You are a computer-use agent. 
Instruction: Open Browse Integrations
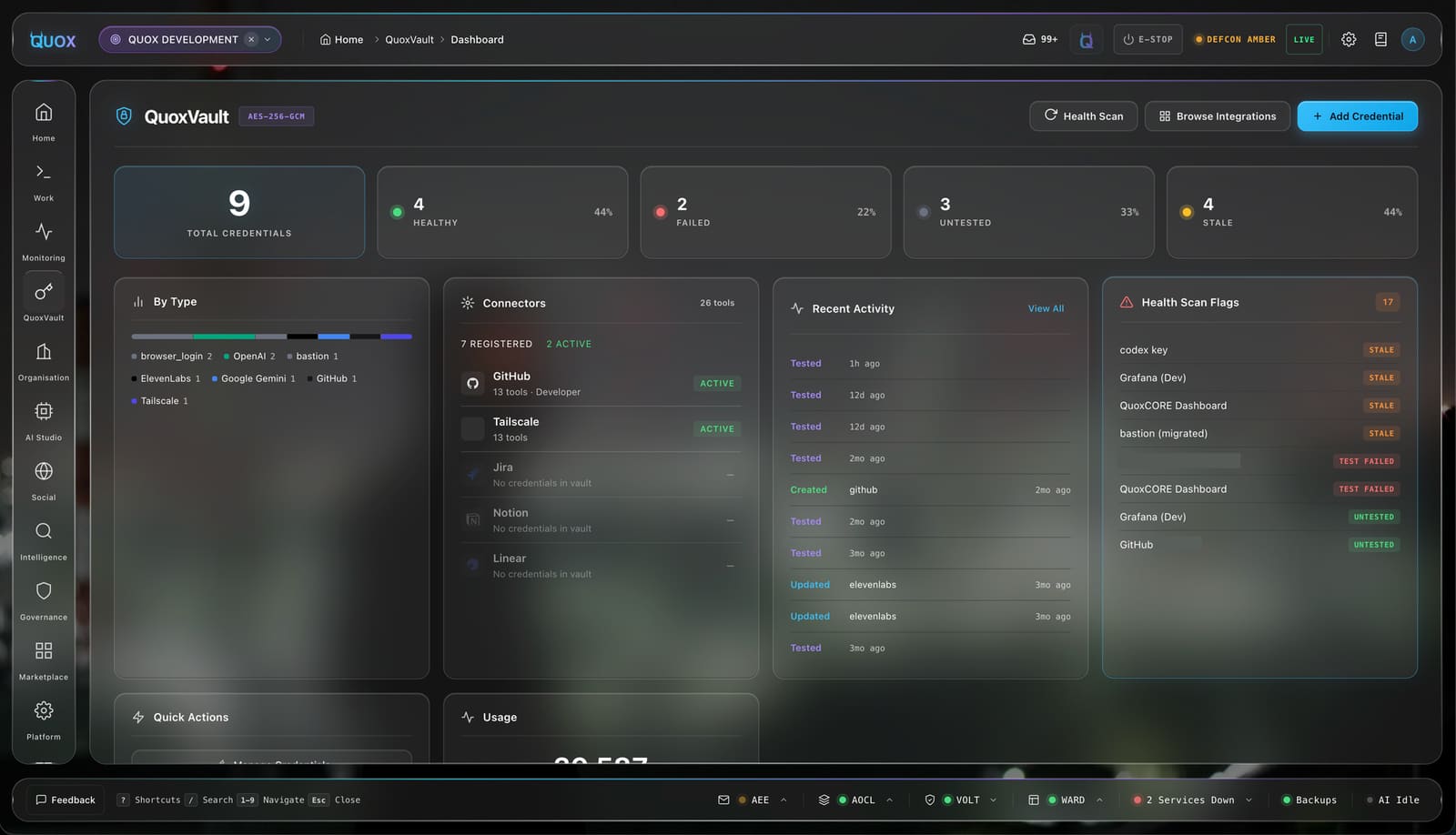coord(1218,116)
